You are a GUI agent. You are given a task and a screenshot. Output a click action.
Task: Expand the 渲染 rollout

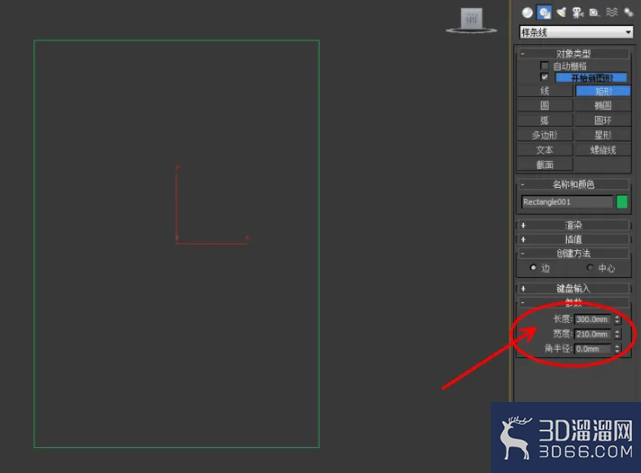tap(573, 225)
